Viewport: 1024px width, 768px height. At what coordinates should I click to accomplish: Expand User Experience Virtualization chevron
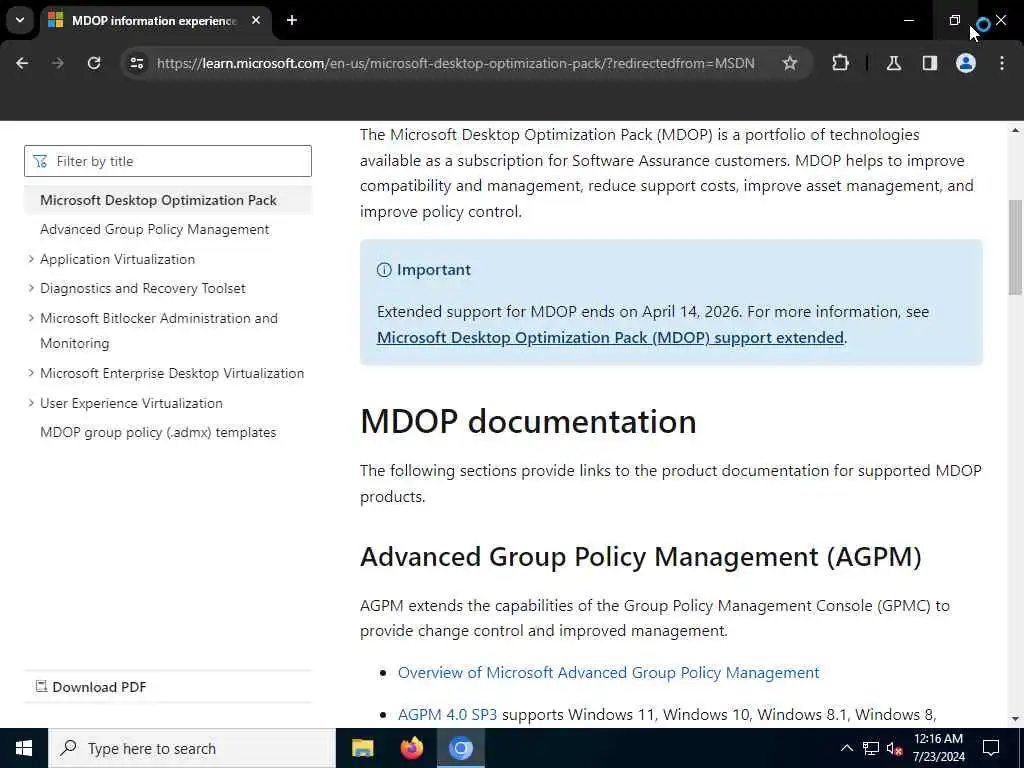click(x=31, y=403)
